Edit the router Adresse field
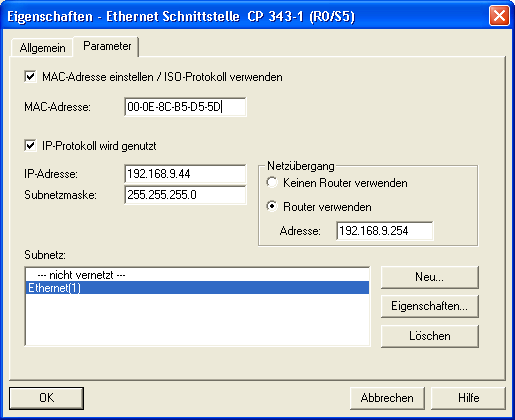 385,231
